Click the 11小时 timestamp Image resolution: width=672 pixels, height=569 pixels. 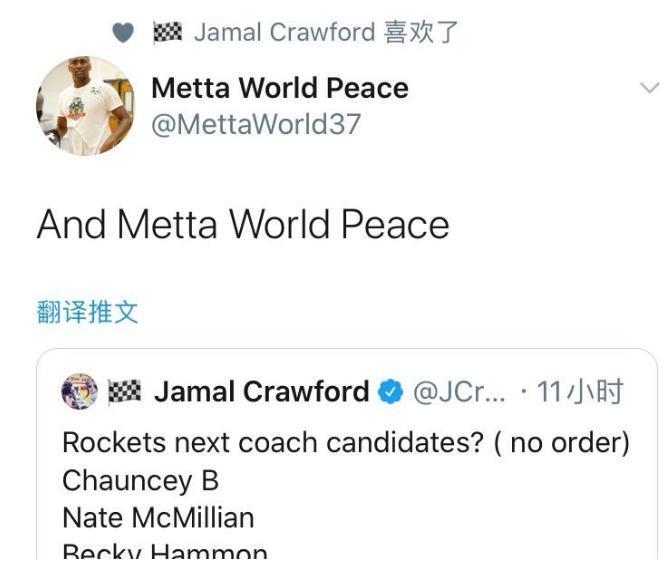579,392
